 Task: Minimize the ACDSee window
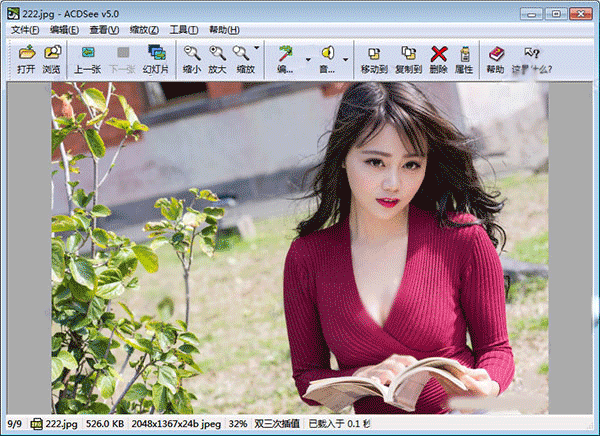point(532,14)
